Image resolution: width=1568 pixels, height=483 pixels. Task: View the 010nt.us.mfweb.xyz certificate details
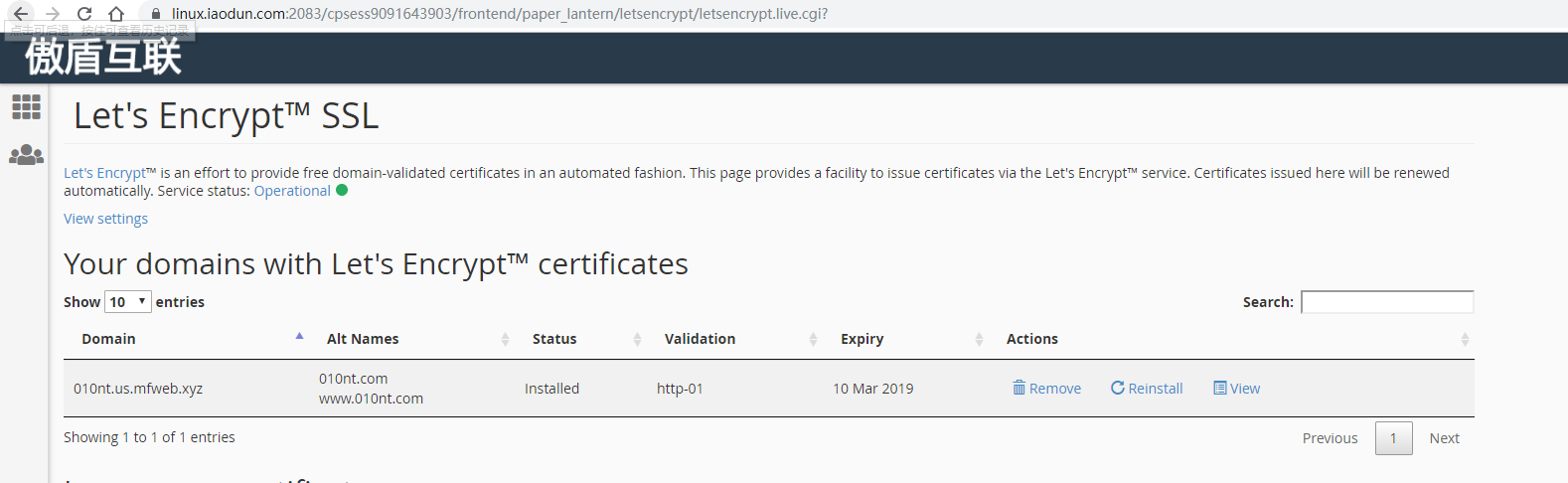click(x=1236, y=389)
